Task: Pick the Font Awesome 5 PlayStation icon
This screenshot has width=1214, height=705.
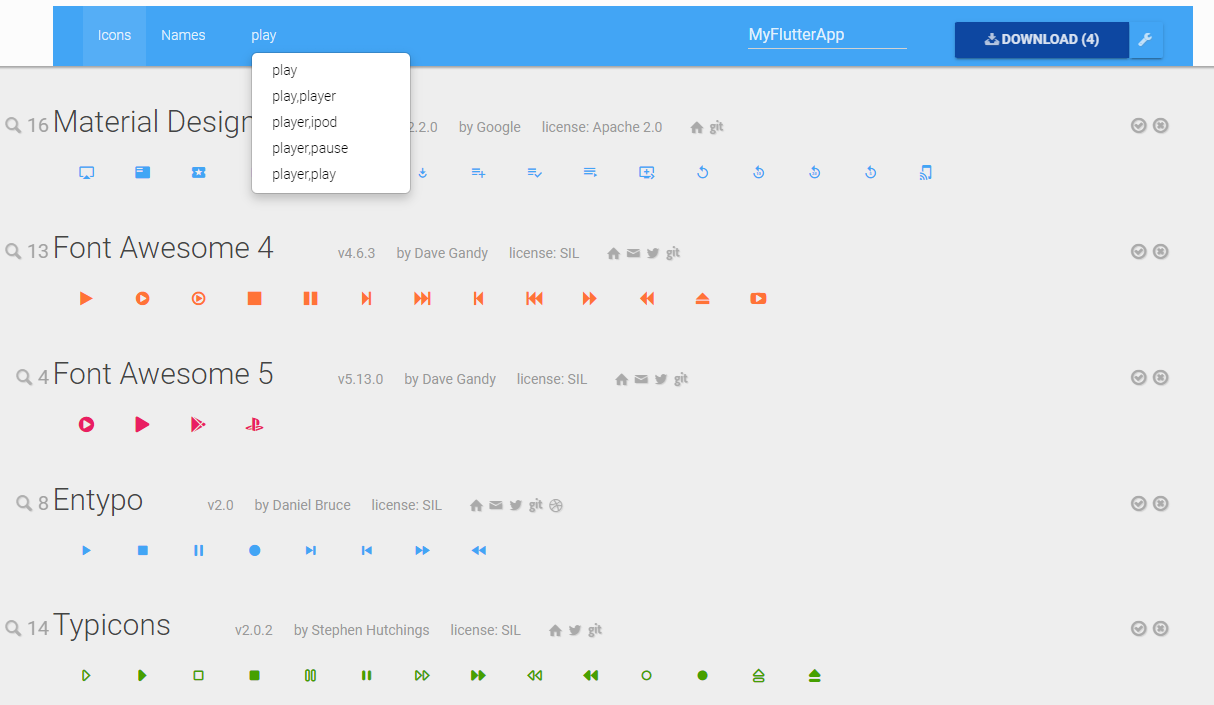Action: tap(255, 424)
